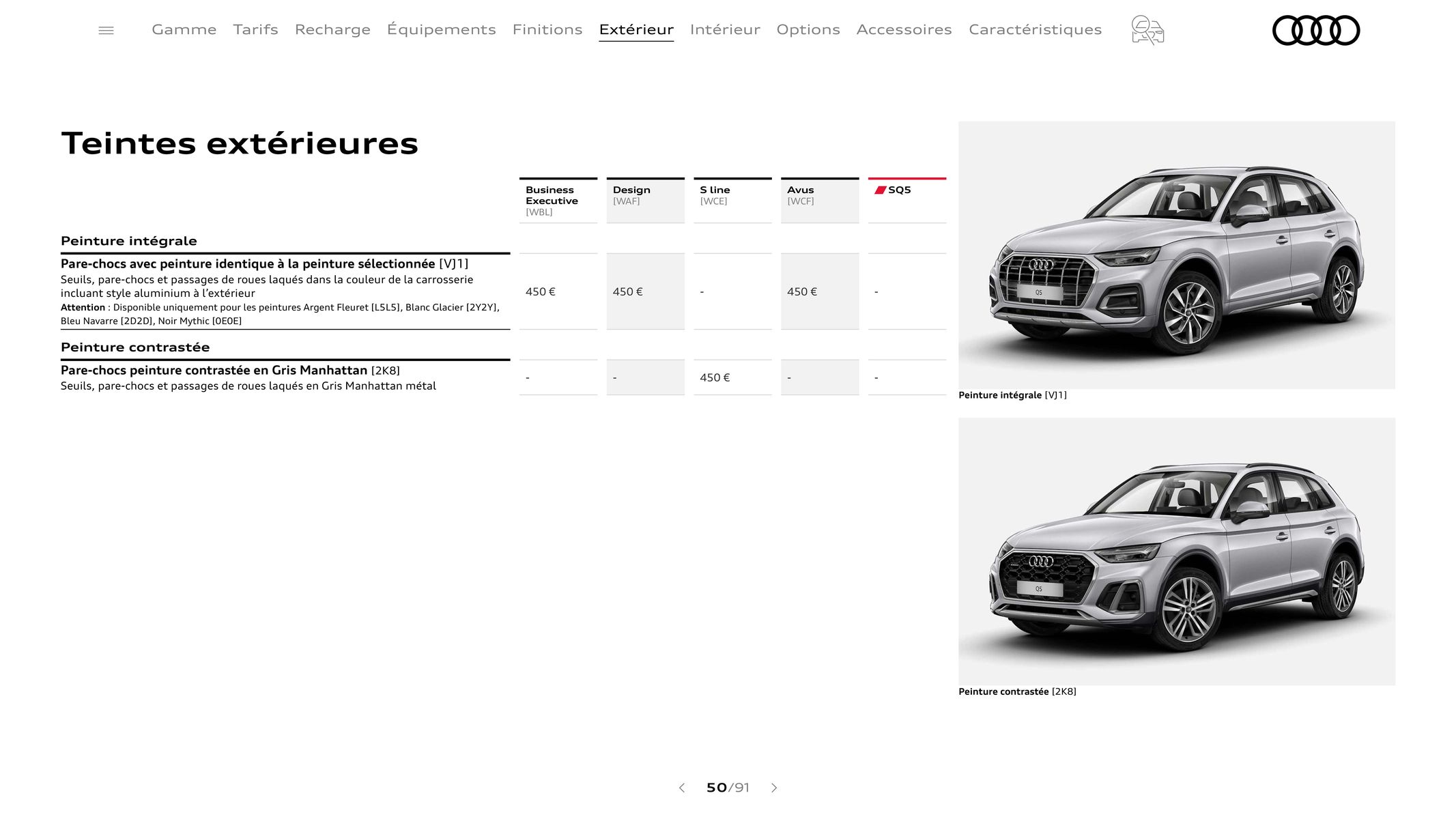The width and height of the screenshot is (1456, 819).
Task: Open the Tarifs tab
Action: point(255,29)
